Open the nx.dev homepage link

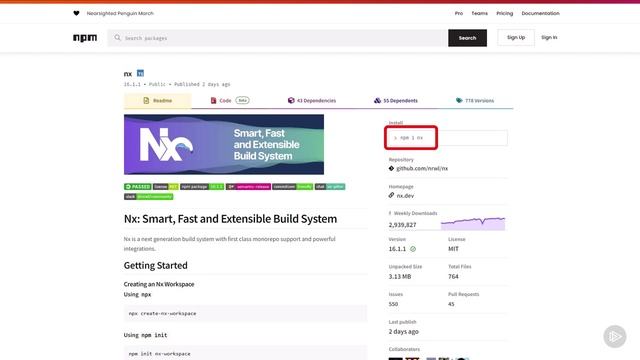pos(405,196)
